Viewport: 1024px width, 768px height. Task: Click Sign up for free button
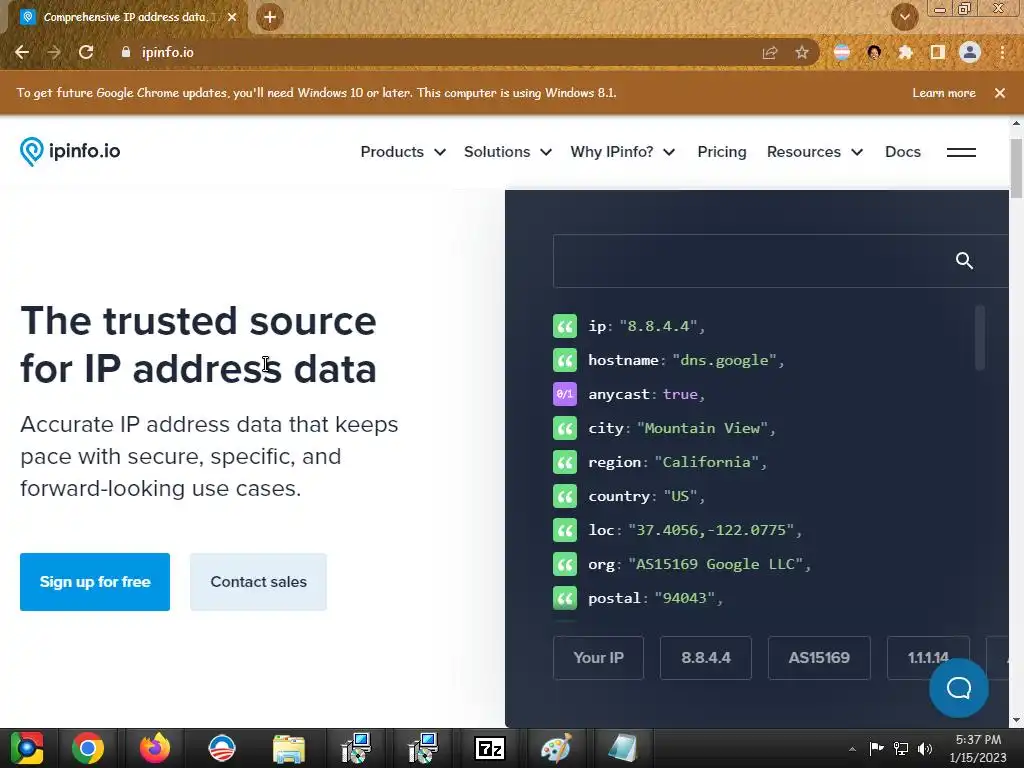click(x=95, y=582)
